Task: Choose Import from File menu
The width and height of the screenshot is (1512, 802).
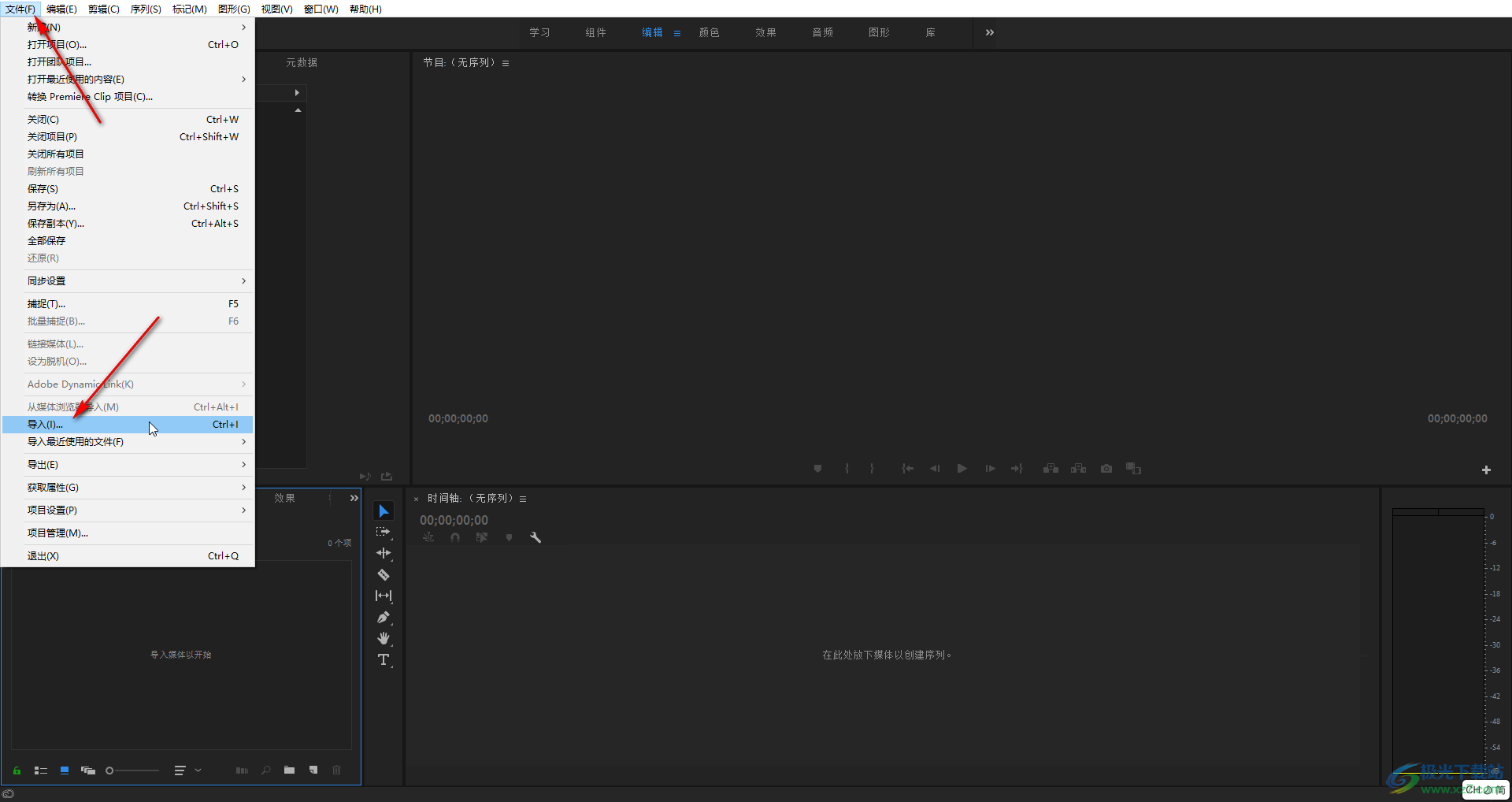Action: [x=128, y=425]
